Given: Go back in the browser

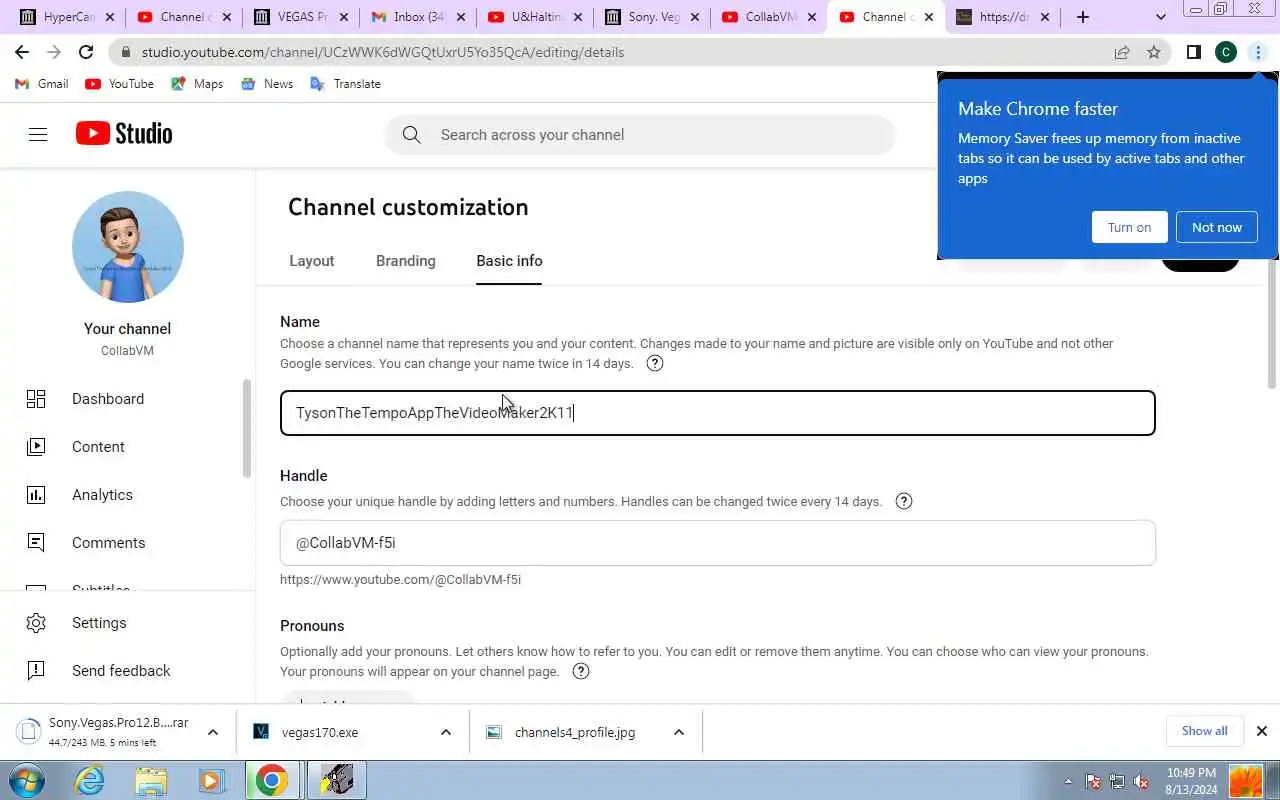Looking at the screenshot, I should click(22, 52).
